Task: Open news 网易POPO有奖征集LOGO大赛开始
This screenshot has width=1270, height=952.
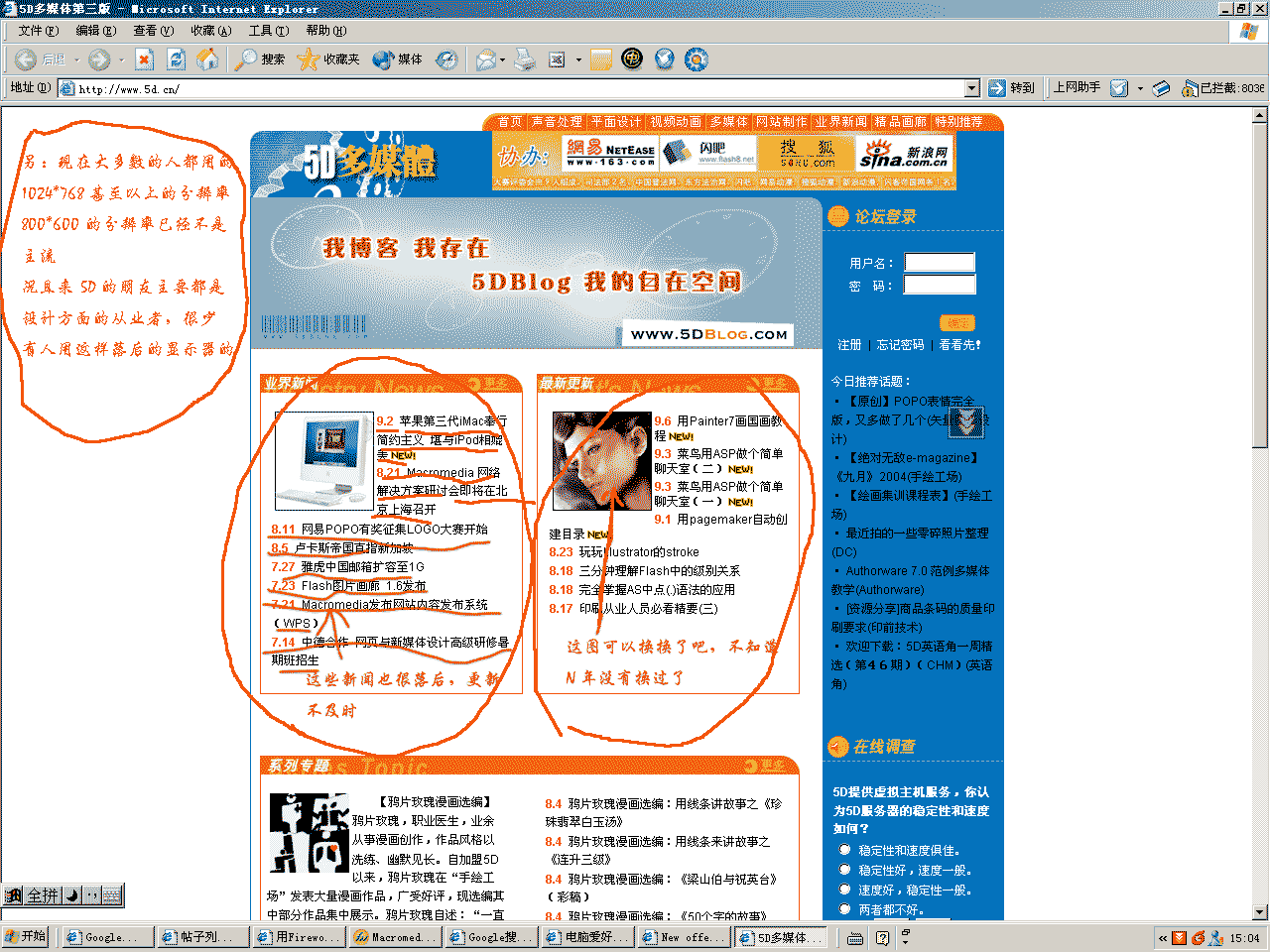Action: point(395,530)
